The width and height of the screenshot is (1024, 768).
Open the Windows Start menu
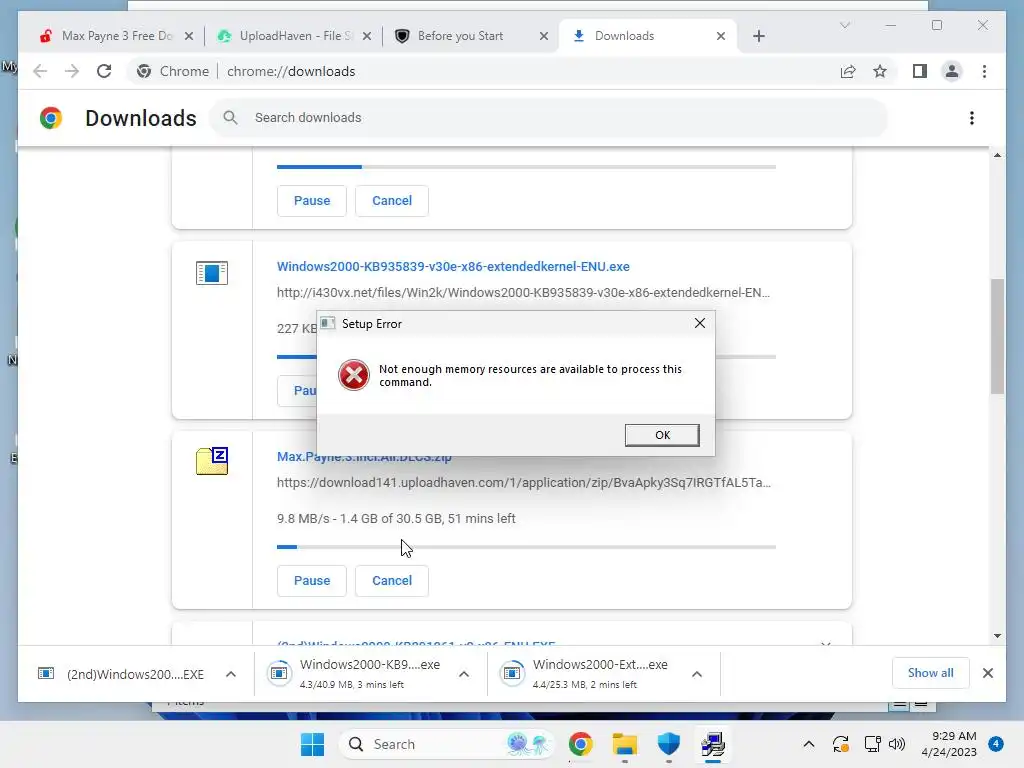(312, 744)
